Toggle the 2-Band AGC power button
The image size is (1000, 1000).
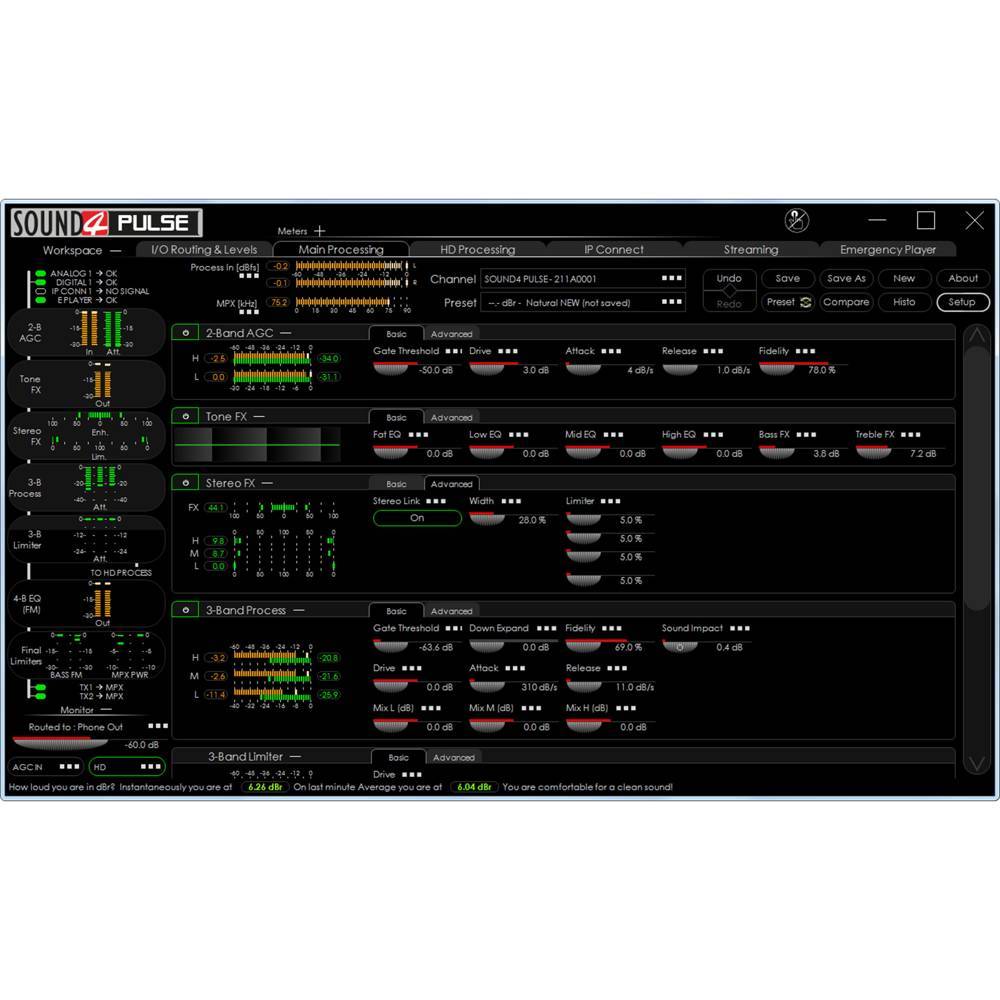click(x=186, y=333)
